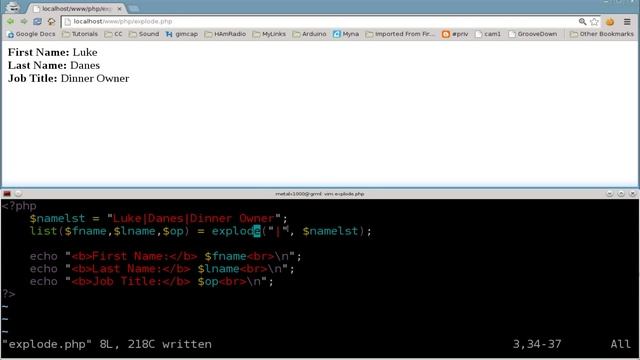Open the Tutorials bookmark folder
This screenshot has height=360, width=640.
coord(80,34)
